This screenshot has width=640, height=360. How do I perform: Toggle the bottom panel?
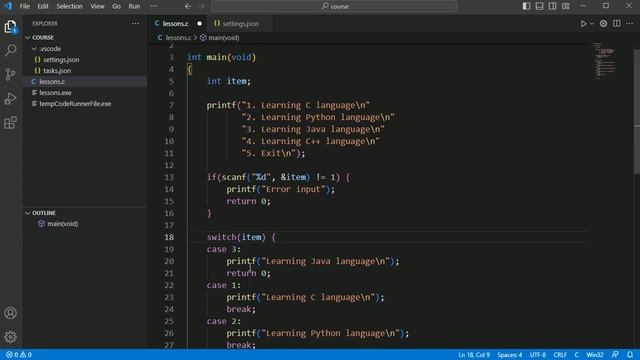(x=540, y=6)
